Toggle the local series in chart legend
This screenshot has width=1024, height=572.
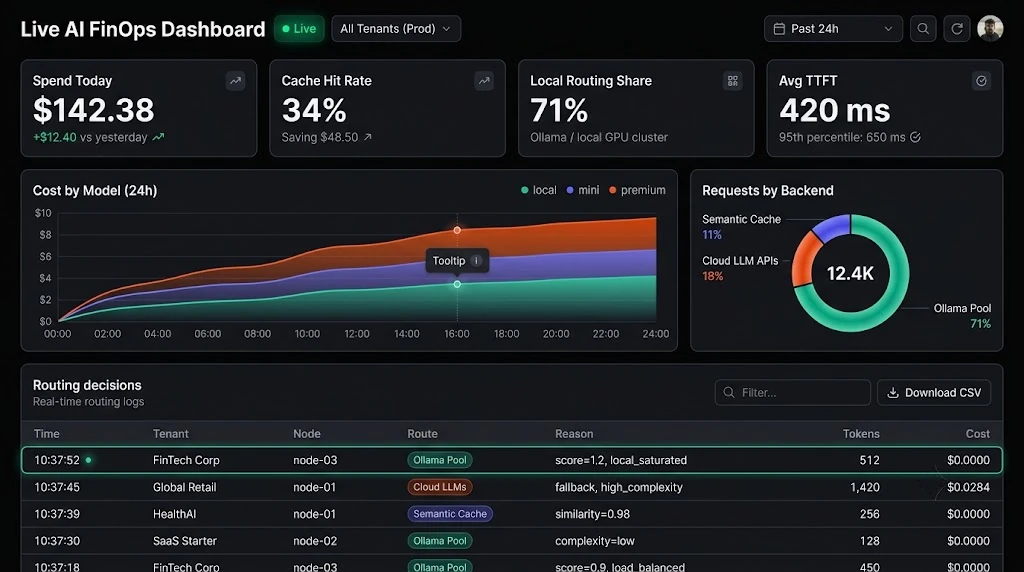coord(539,190)
